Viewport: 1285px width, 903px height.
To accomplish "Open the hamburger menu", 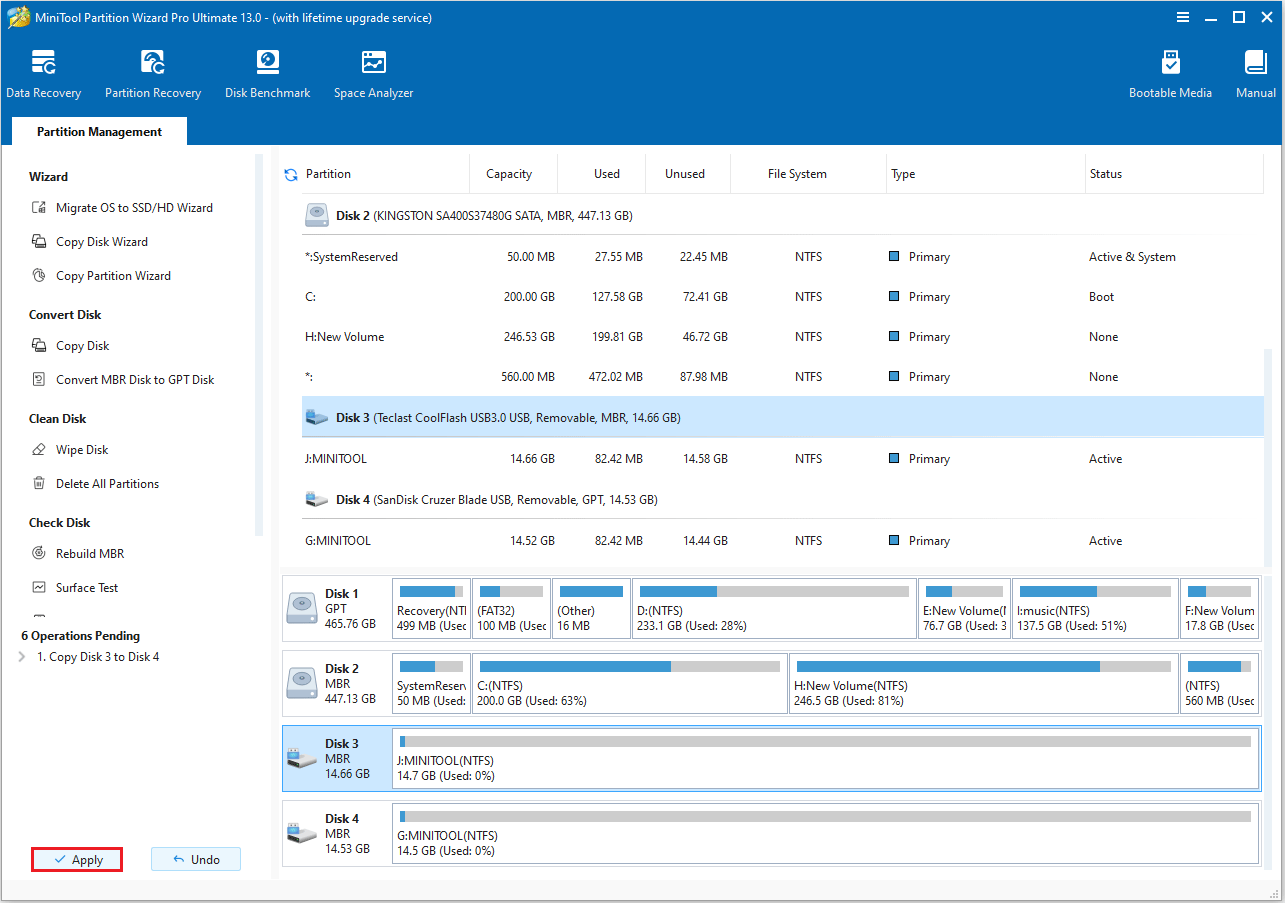I will point(1182,17).
